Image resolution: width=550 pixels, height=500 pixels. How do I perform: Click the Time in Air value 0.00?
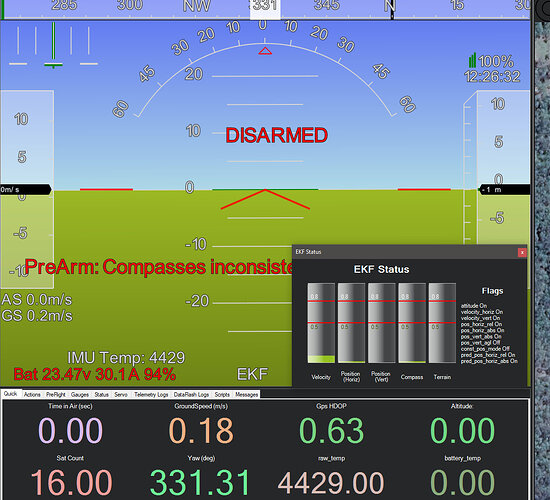point(71,431)
